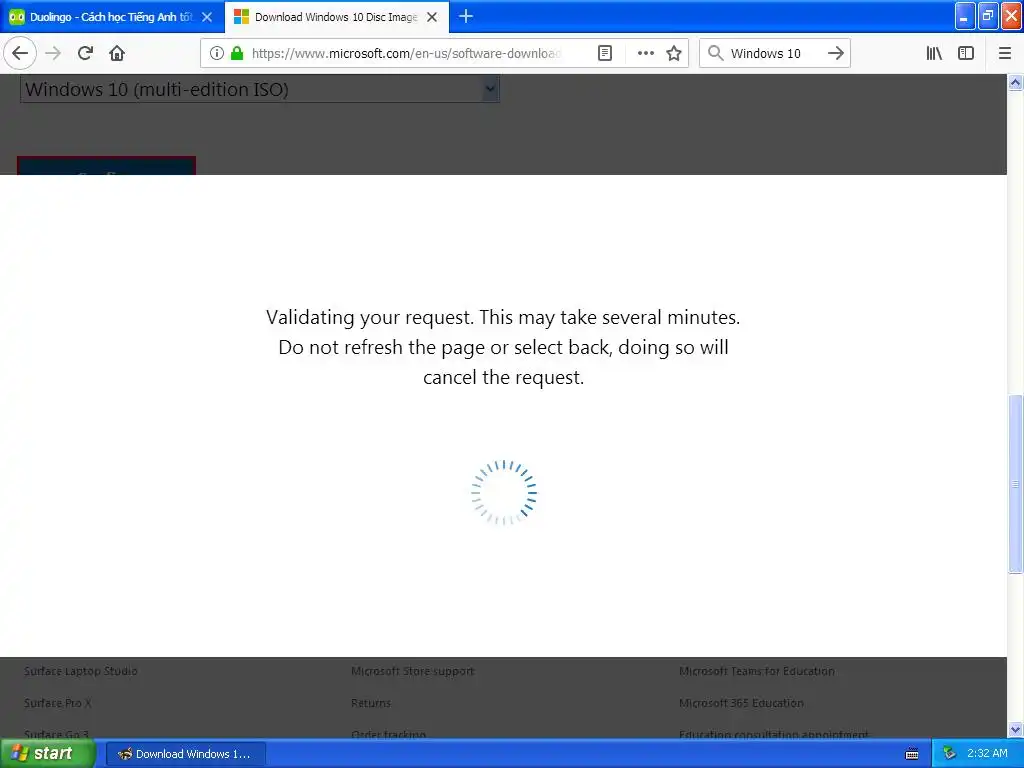Open Microsoft Store support link
Viewport: 1024px width, 768px height.
(x=413, y=671)
